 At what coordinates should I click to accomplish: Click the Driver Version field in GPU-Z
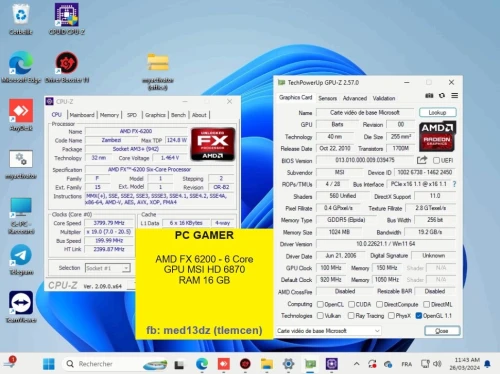386,244
